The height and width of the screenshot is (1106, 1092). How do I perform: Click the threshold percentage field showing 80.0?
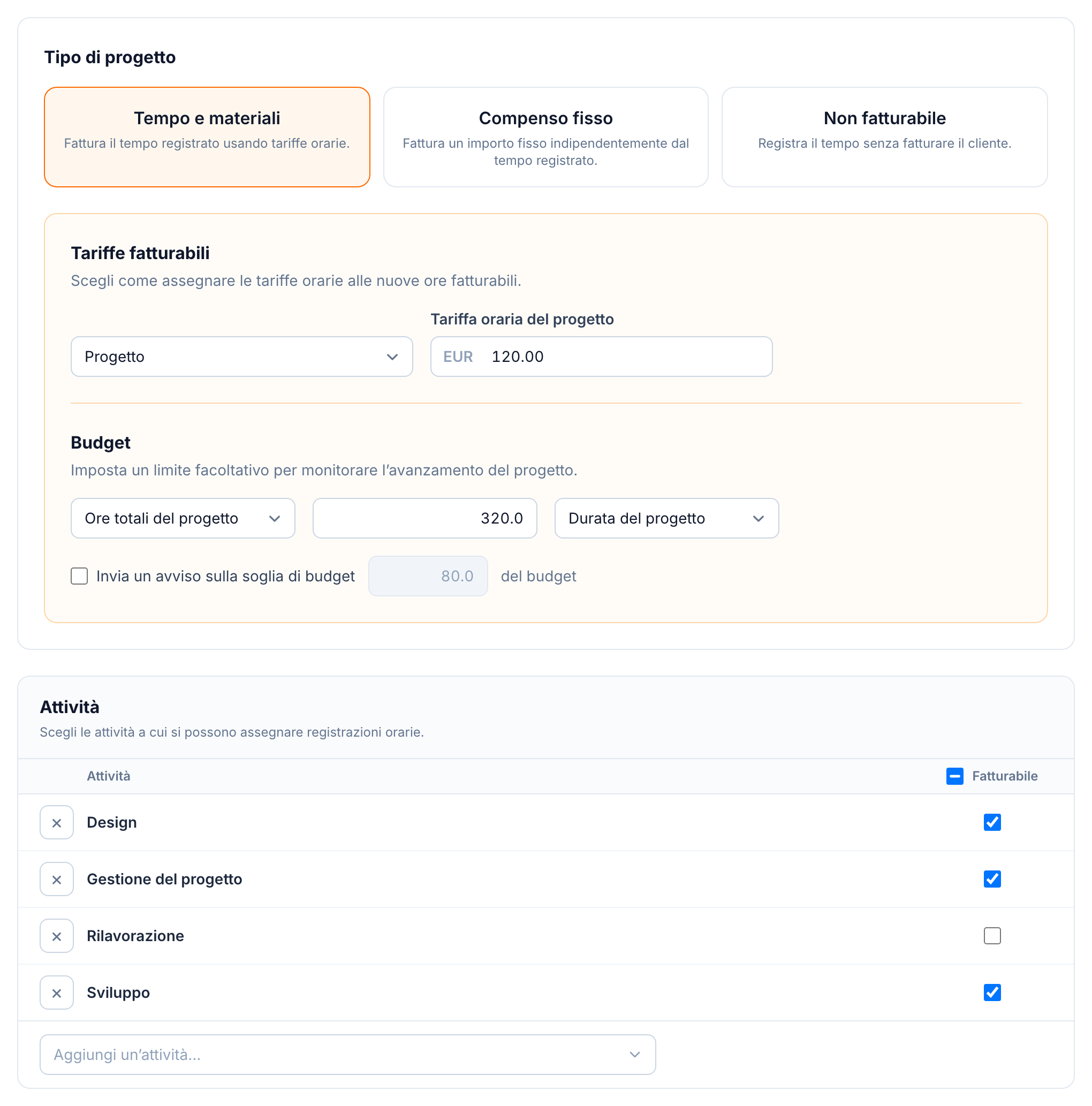tap(428, 576)
